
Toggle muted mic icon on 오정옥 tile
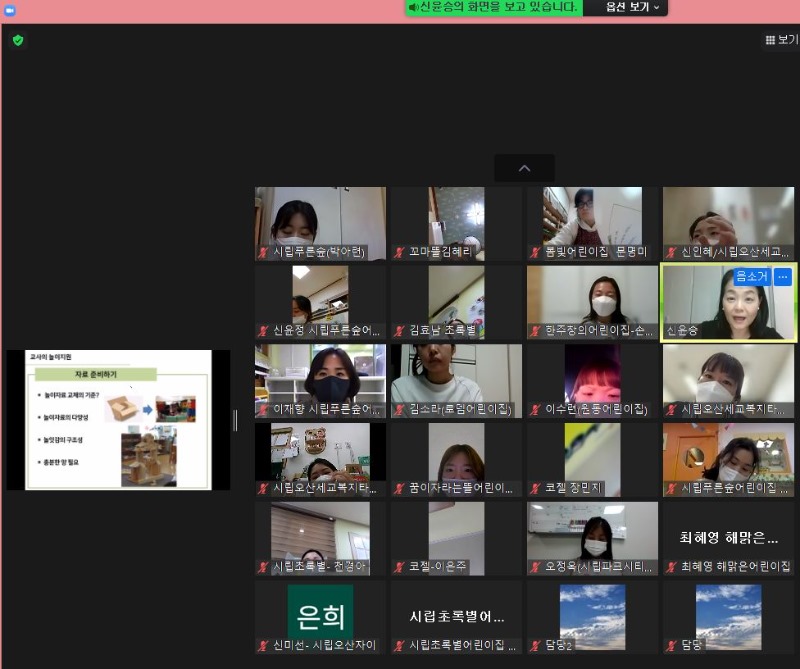tap(536, 567)
